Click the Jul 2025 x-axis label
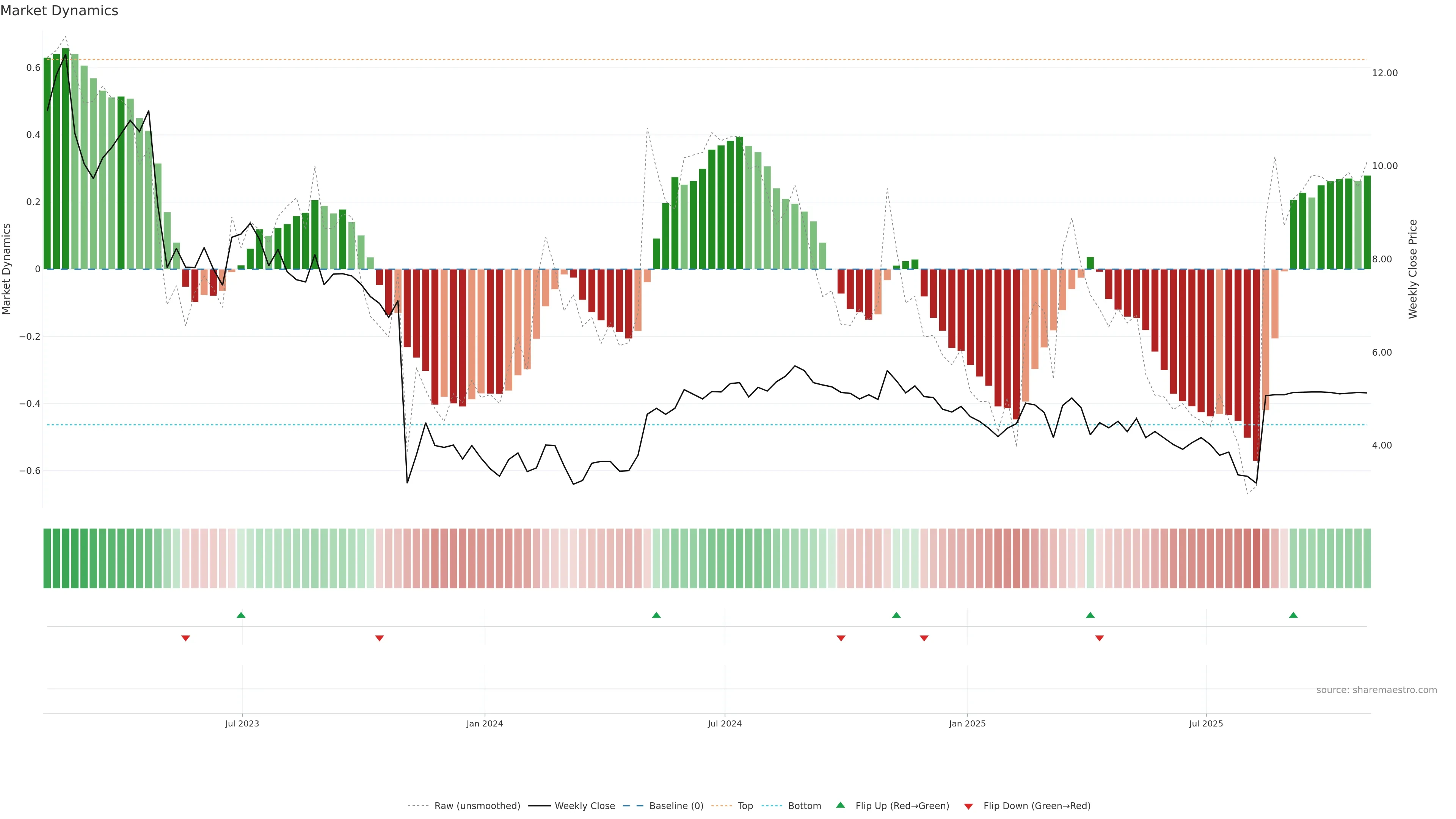This screenshot has height=819, width=1456. (1206, 723)
